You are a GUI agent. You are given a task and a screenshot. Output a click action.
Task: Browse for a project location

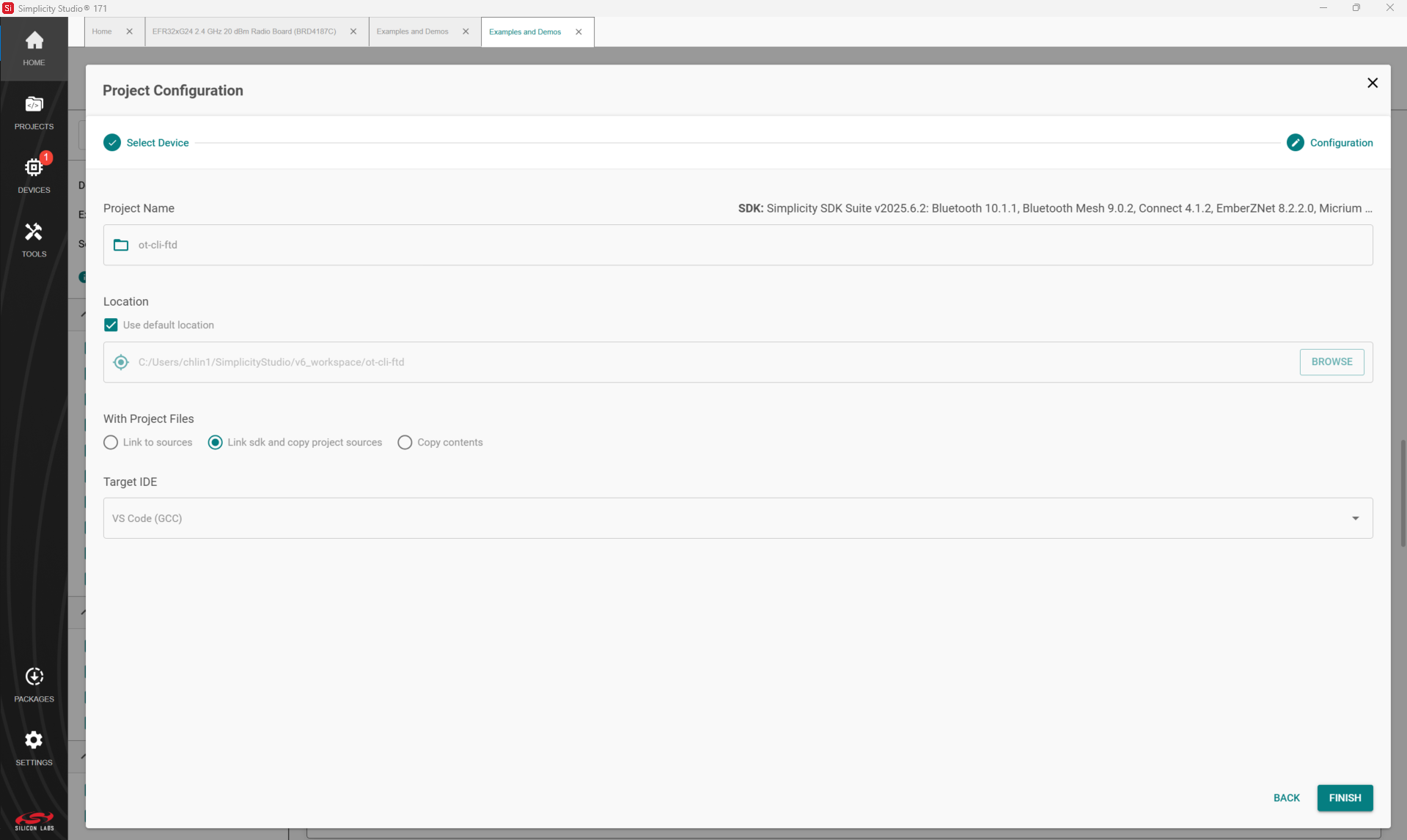pyautogui.click(x=1331, y=361)
